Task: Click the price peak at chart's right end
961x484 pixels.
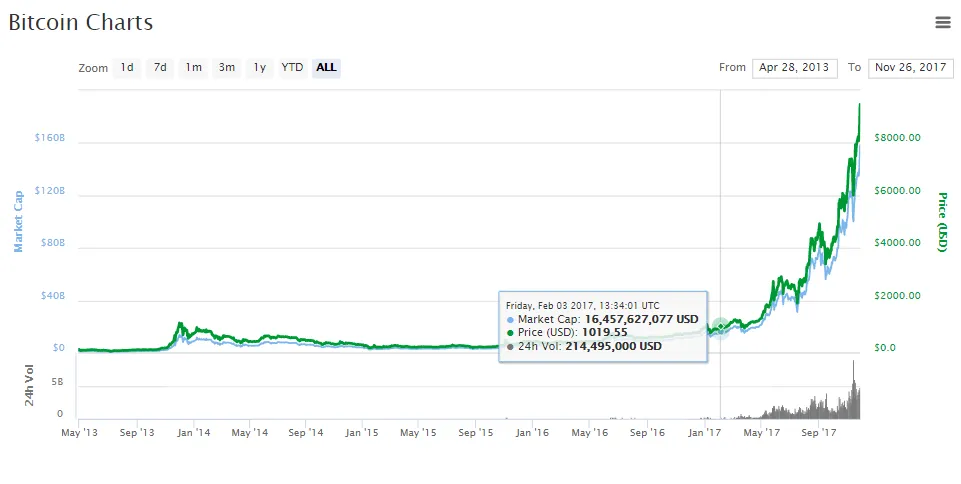Action: point(859,105)
